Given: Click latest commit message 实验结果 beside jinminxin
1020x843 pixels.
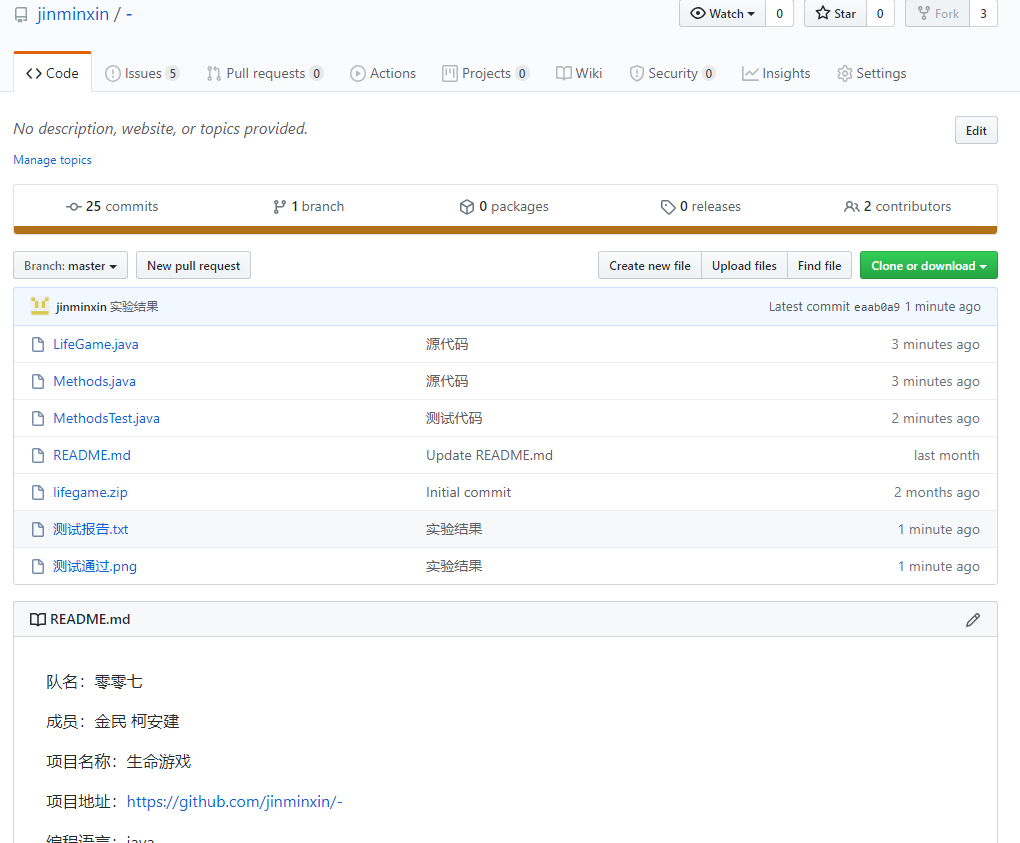Looking at the screenshot, I should [x=134, y=306].
